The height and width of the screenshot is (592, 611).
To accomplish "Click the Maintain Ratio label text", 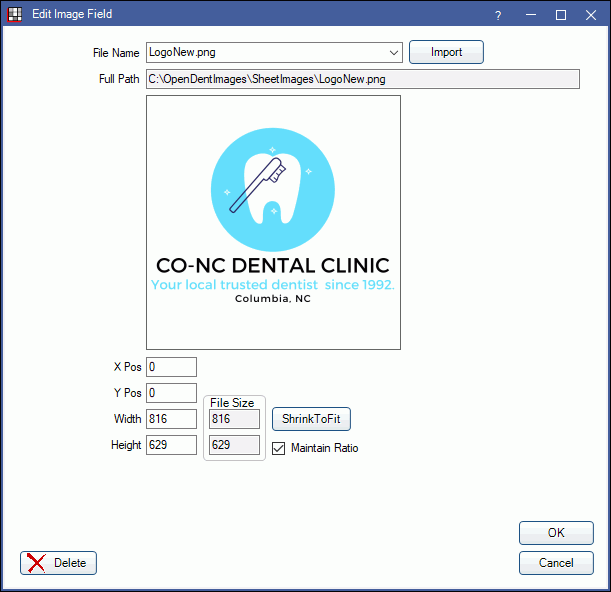I will click(325, 448).
